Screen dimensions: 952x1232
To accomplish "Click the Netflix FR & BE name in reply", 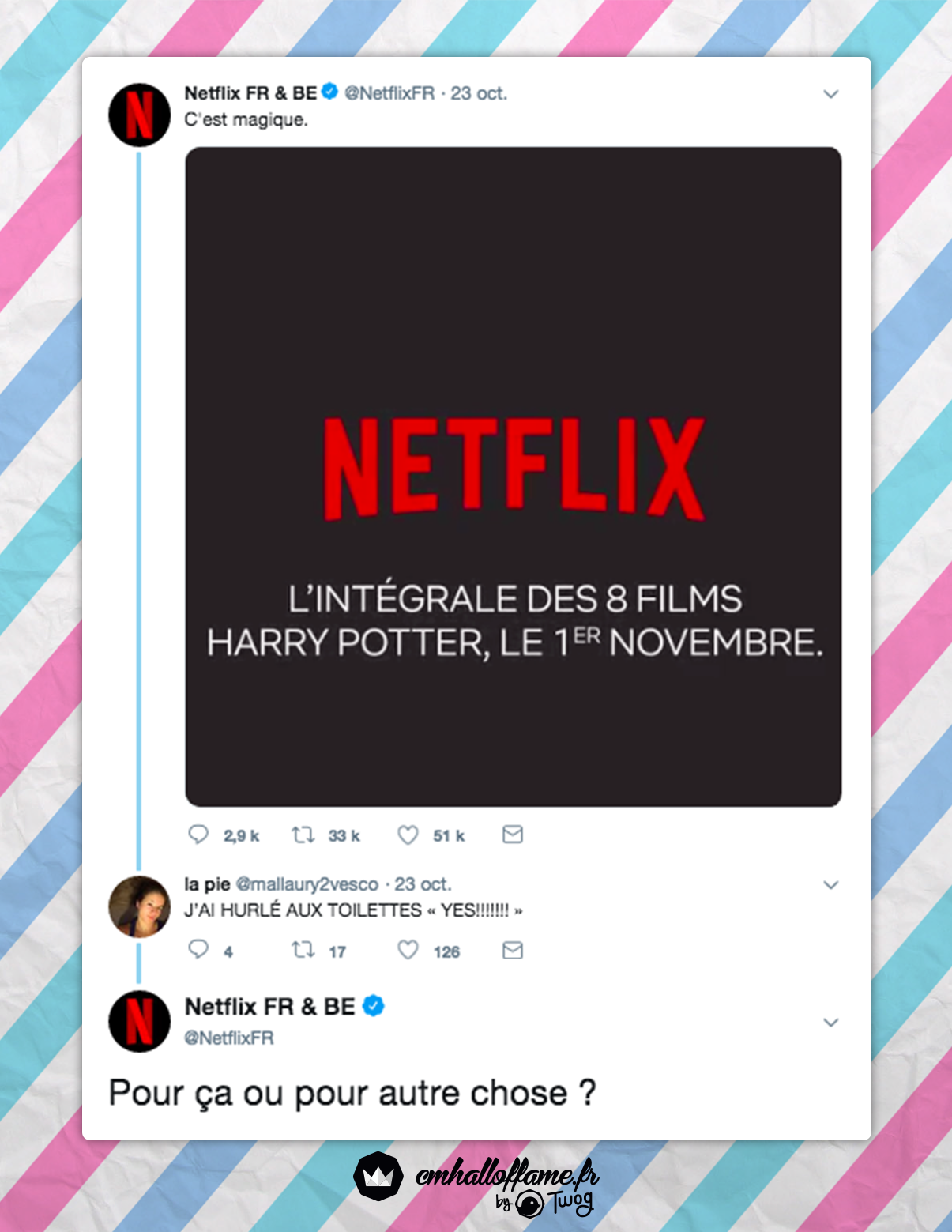I will pos(269,1007).
